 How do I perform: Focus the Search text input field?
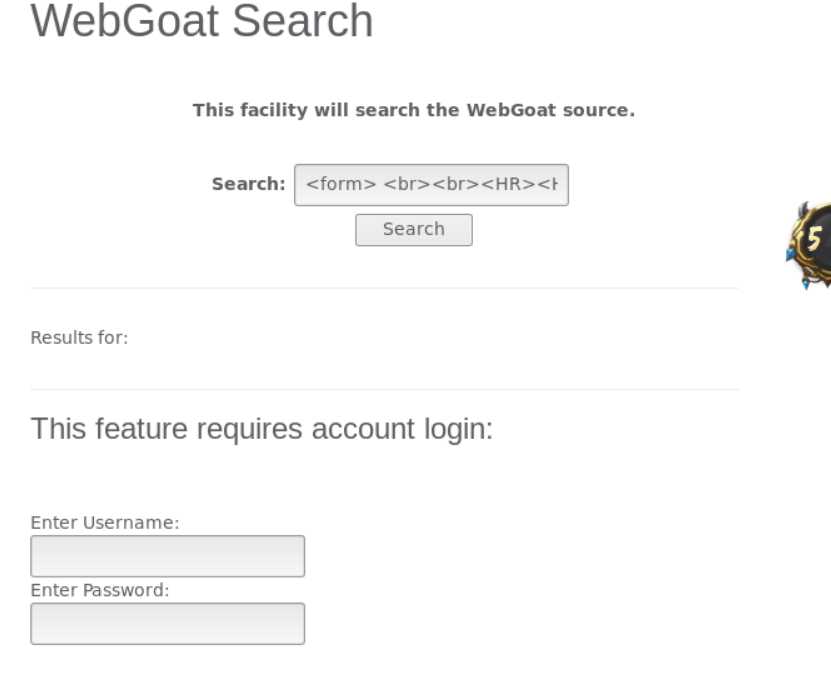pos(431,185)
